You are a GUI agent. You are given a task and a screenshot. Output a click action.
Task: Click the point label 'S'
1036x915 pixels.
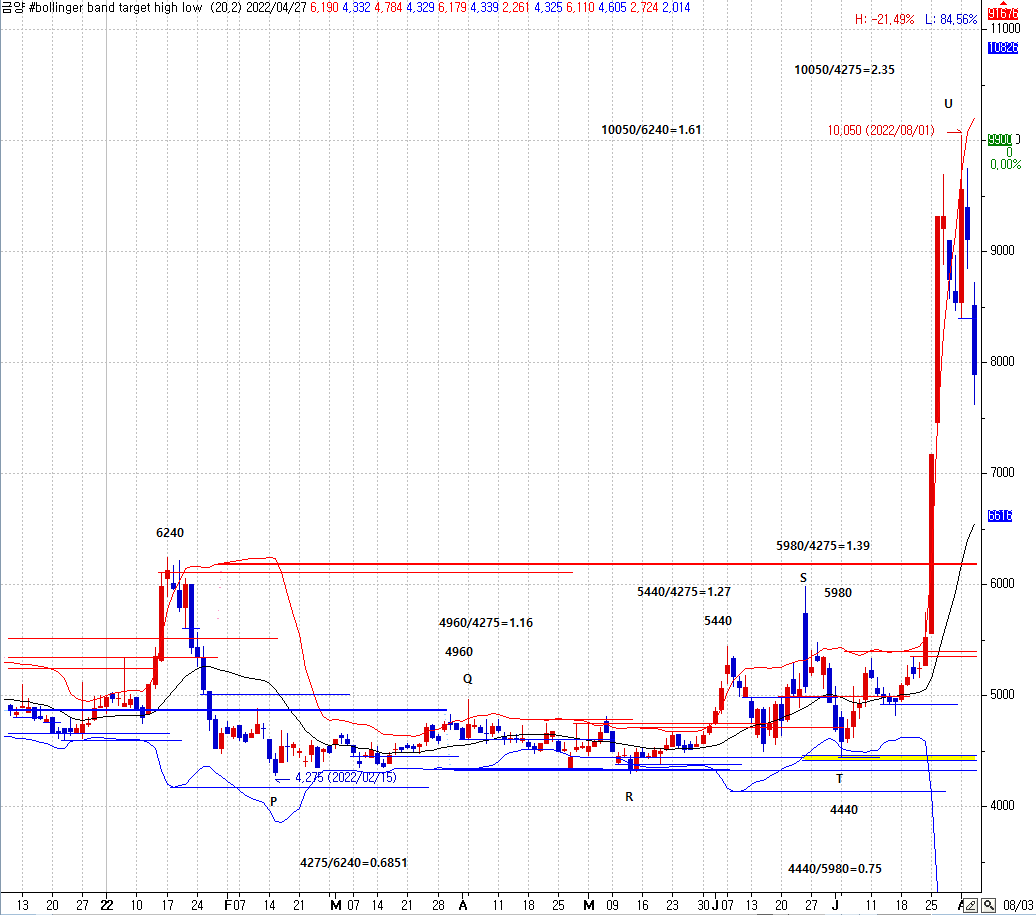(803, 578)
